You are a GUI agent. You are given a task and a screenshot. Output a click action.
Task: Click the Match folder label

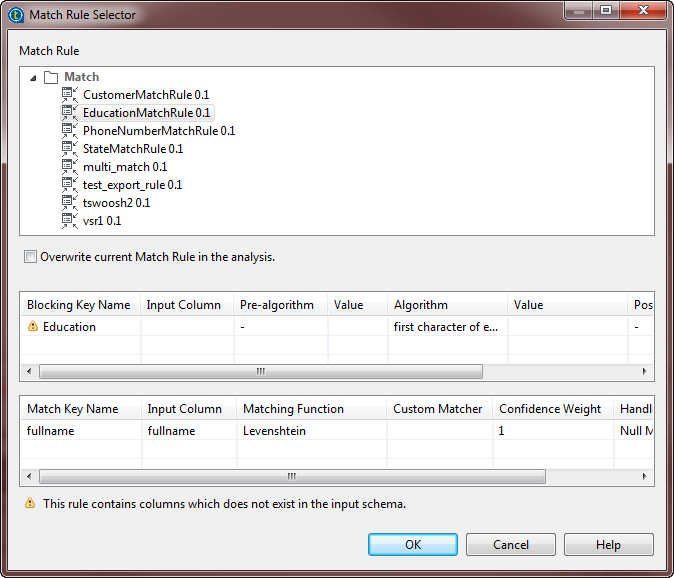pos(82,77)
